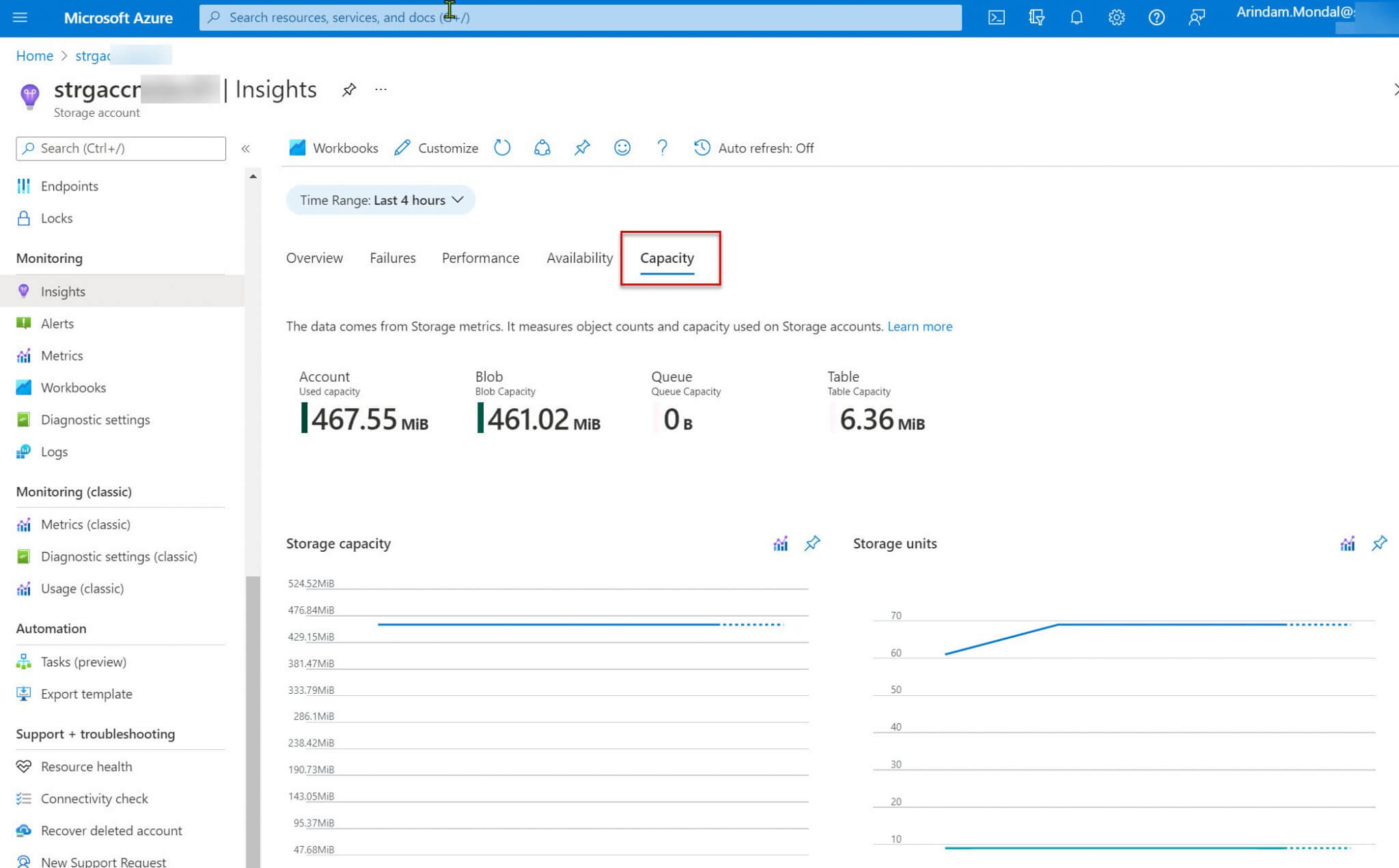Toggle Auto refresh setting
The height and width of the screenshot is (868, 1399).
coord(754,148)
